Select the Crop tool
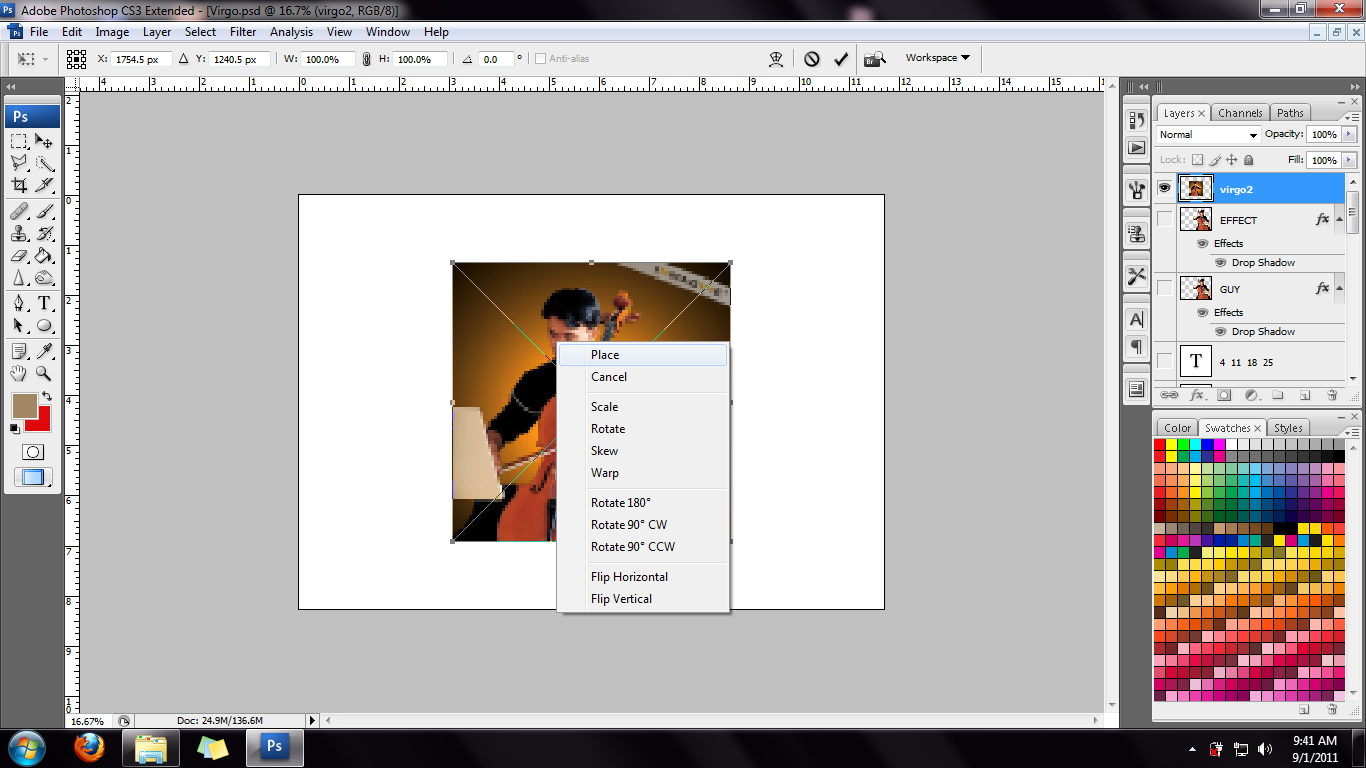1366x768 pixels. 19,185
